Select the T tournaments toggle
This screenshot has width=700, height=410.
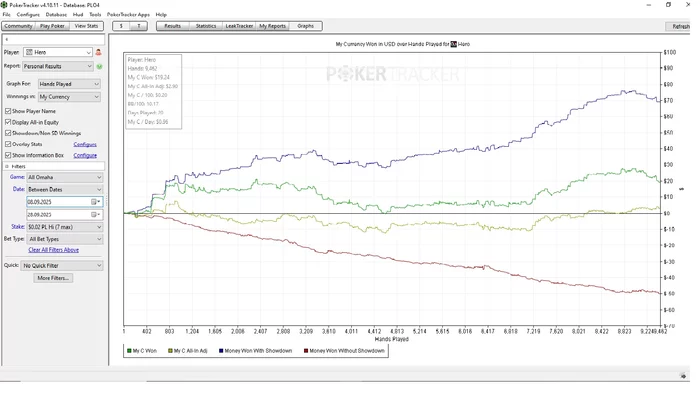139,26
